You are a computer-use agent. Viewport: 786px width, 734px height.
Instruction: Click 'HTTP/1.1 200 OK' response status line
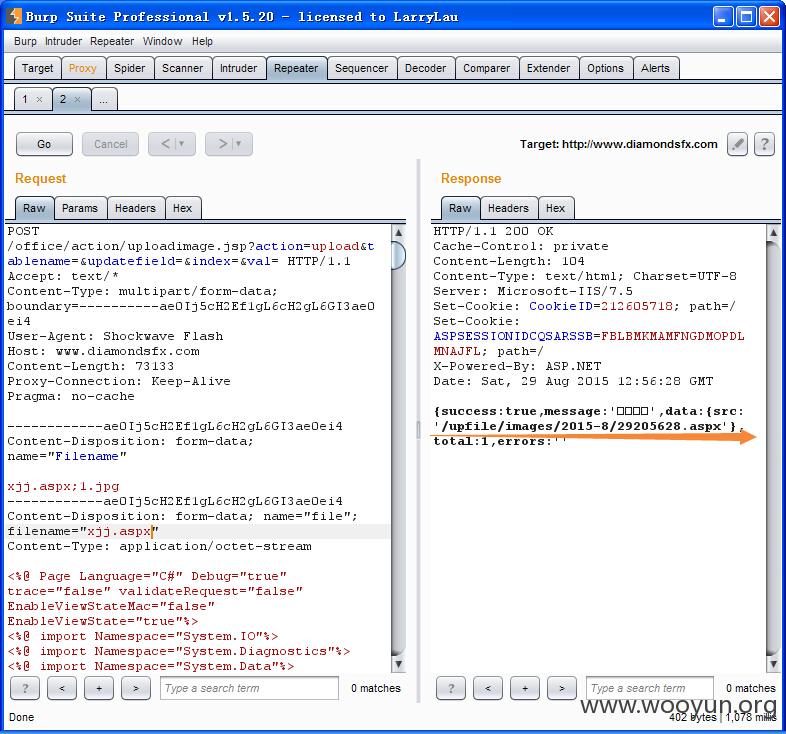point(493,231)
